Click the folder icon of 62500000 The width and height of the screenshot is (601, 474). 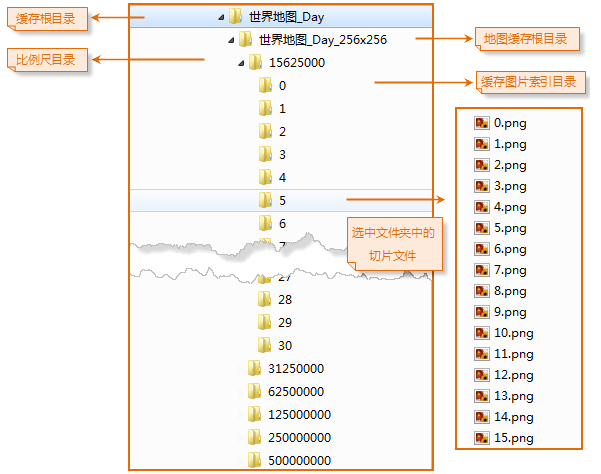(255, 391)
